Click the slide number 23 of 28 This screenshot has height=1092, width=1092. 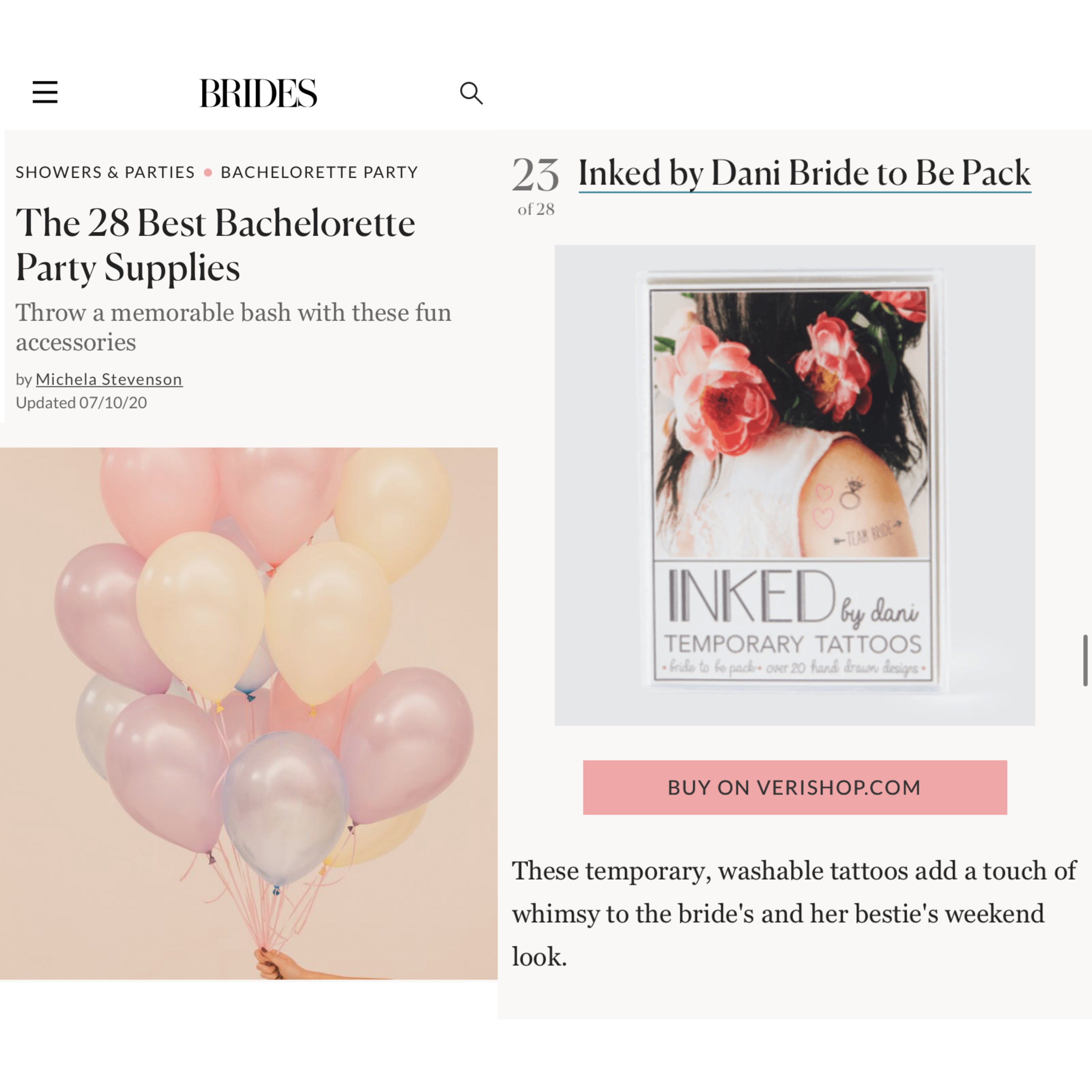click(536, 175)
